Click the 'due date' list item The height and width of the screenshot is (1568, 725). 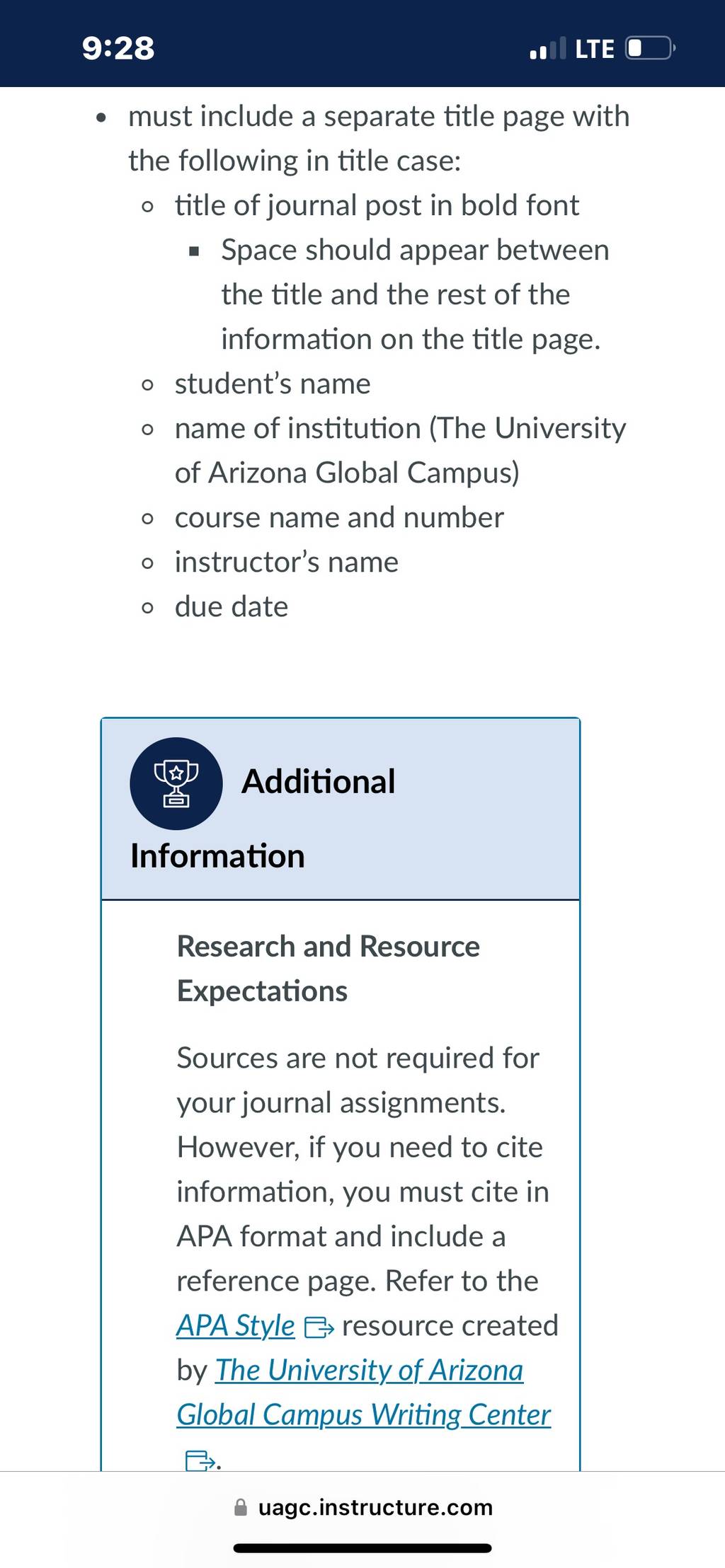[232, 606]
